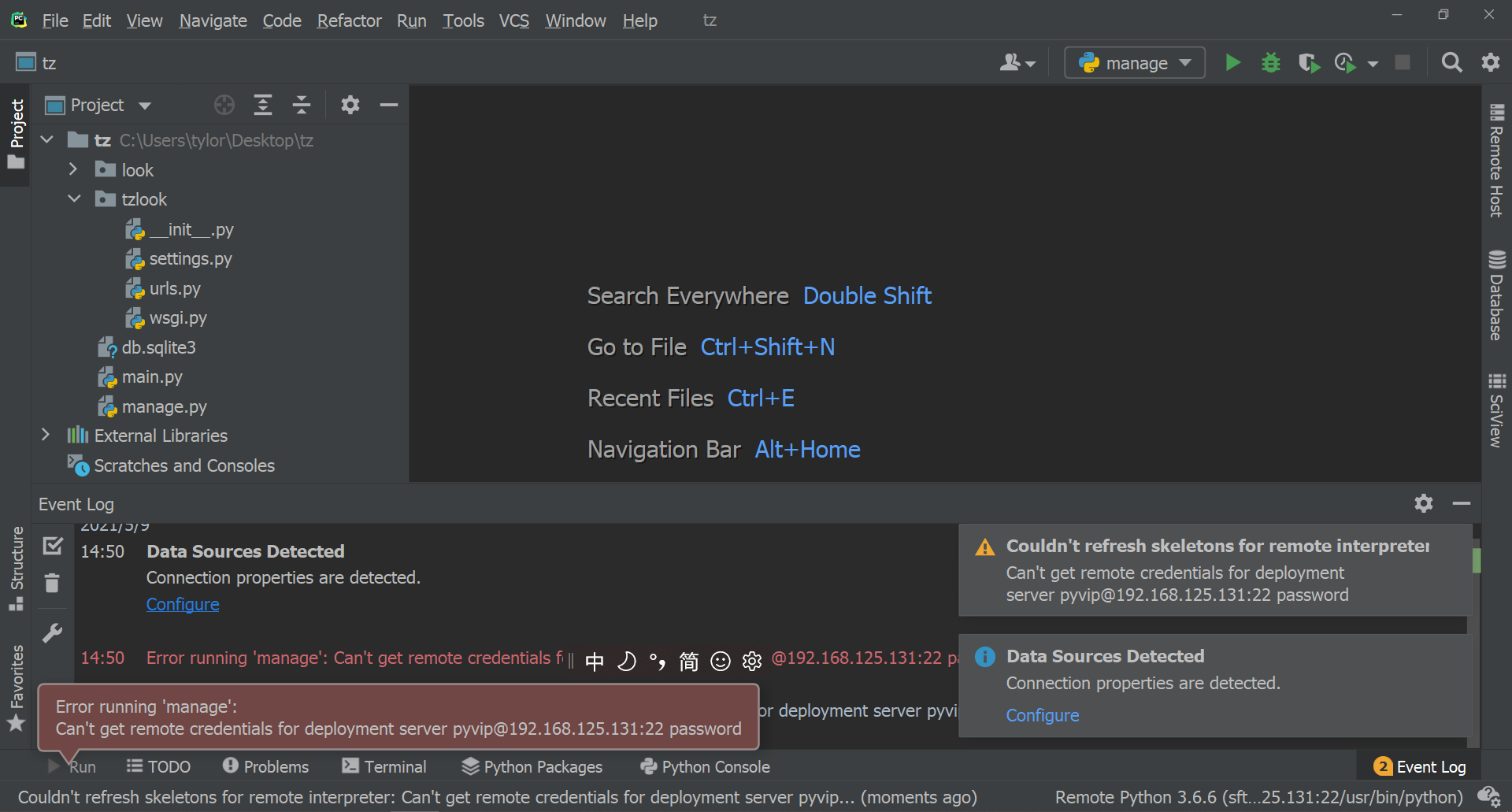Toggle IME simplified Chinese icon

coord(689,662)
